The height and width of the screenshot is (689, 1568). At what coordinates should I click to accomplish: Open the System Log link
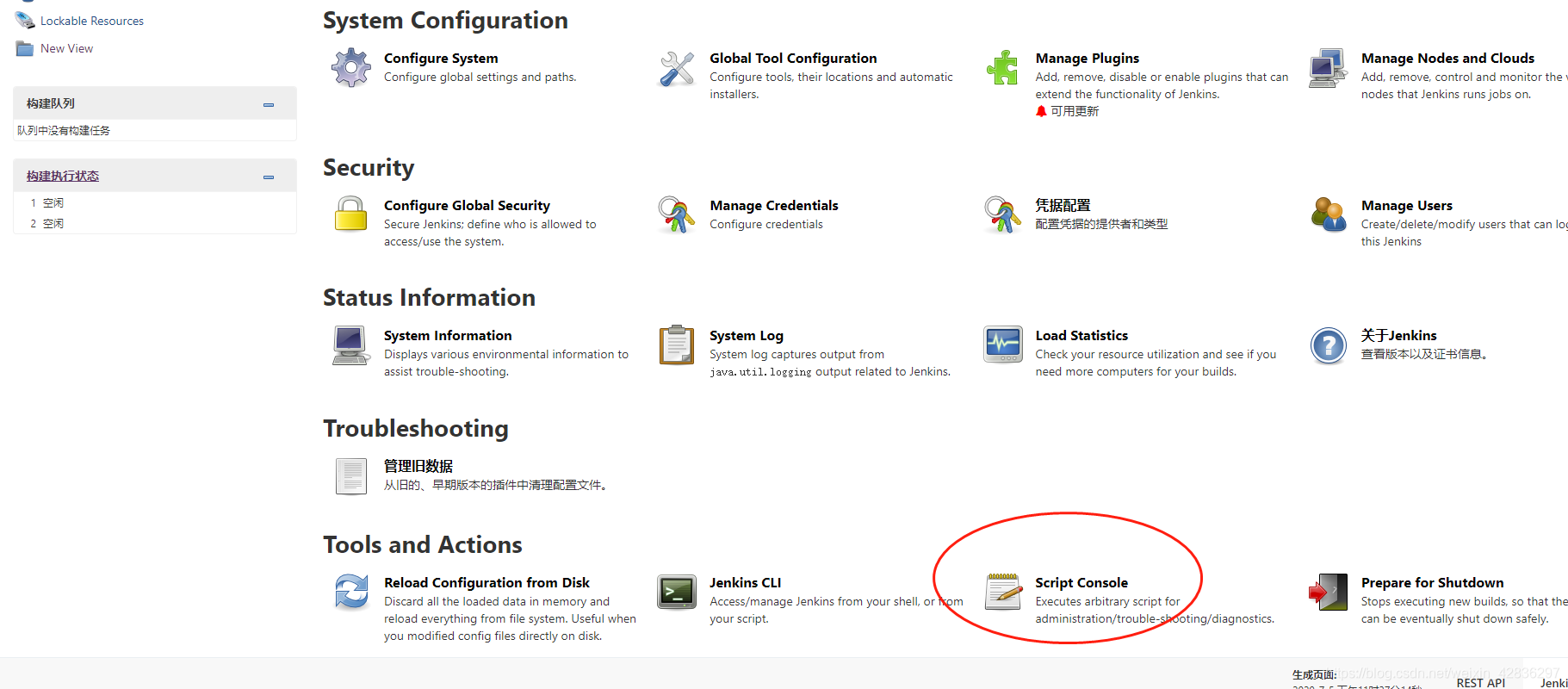pos(747,335)
